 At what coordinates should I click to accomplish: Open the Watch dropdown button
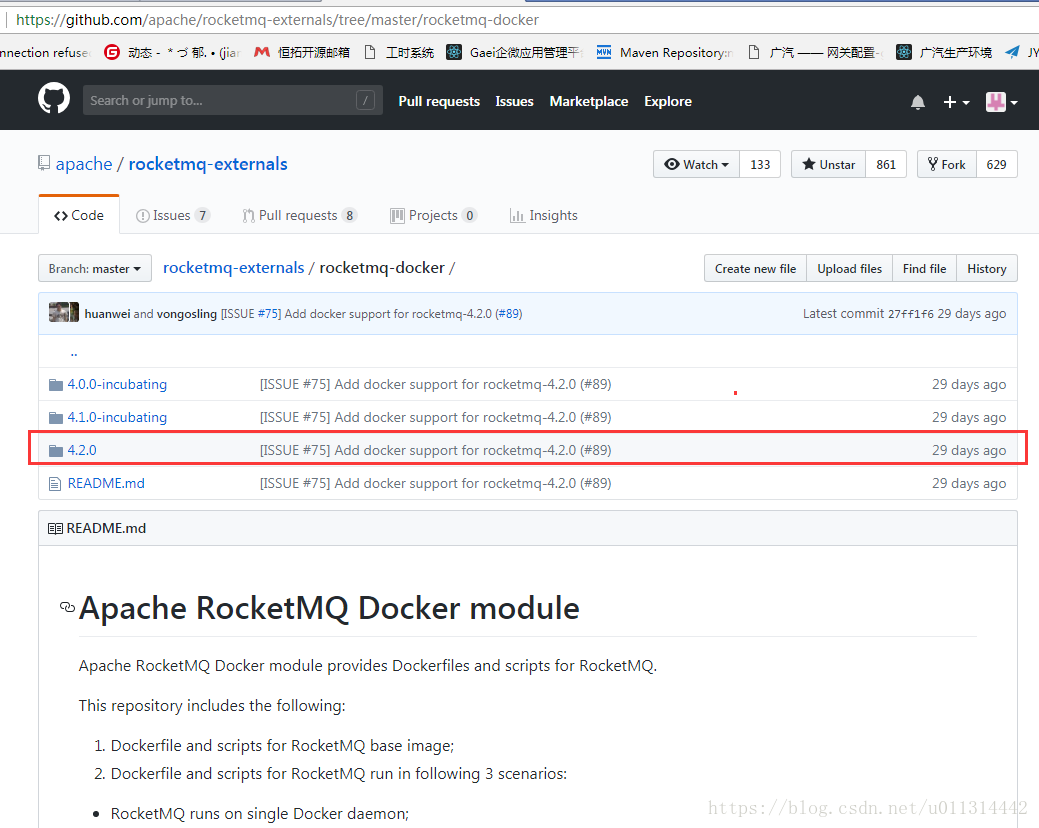[x=696, y=164]
